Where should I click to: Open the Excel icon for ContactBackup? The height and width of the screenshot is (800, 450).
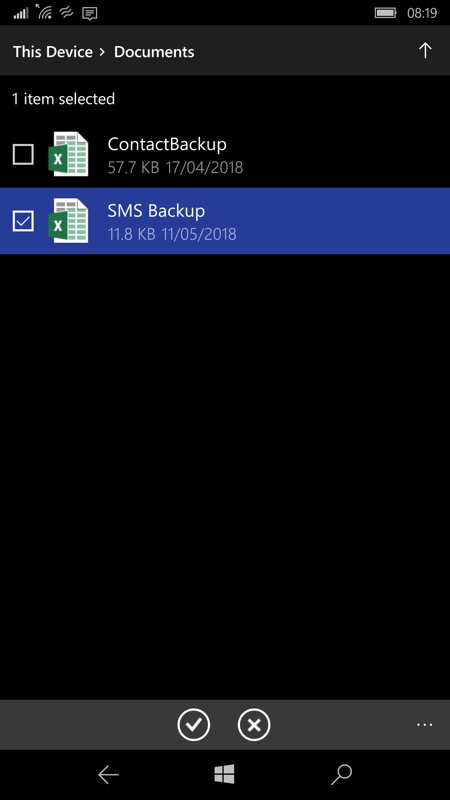pos(68,154)
